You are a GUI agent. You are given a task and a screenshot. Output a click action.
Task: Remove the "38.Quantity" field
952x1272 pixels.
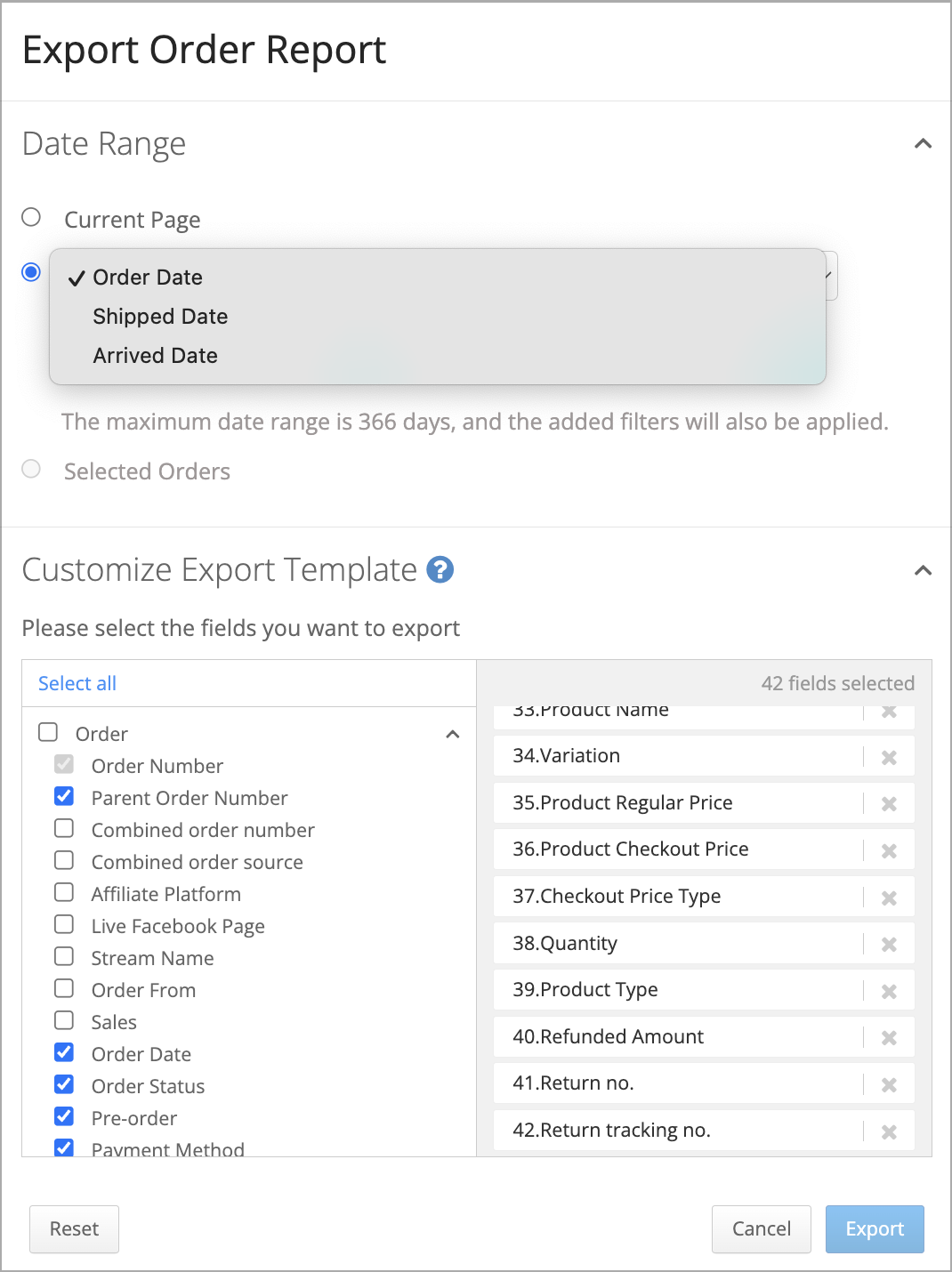point(889,944)
